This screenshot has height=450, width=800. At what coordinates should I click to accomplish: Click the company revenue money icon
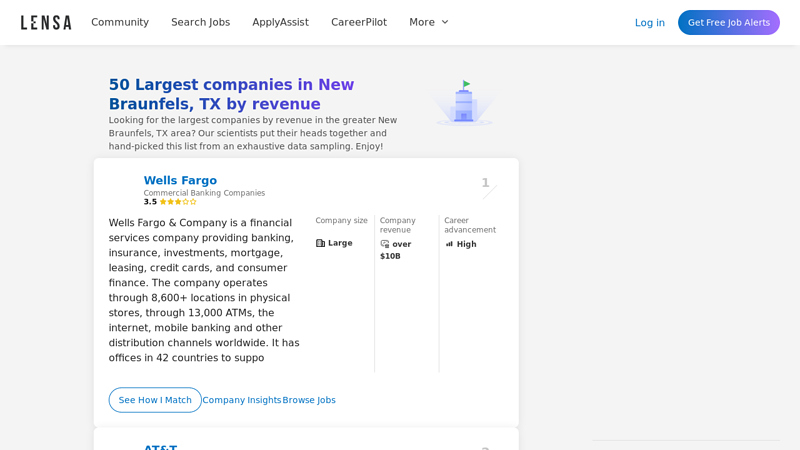[x=385, y=244]
